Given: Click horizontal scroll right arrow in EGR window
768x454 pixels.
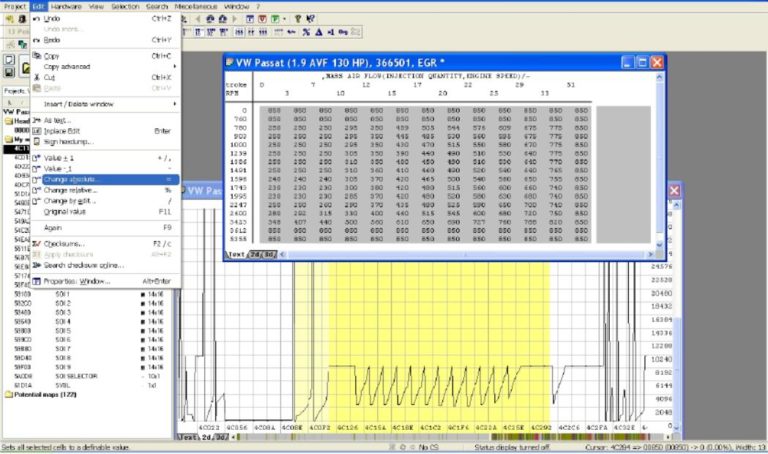Looking at the screenshot, I should tap(650, 254).
